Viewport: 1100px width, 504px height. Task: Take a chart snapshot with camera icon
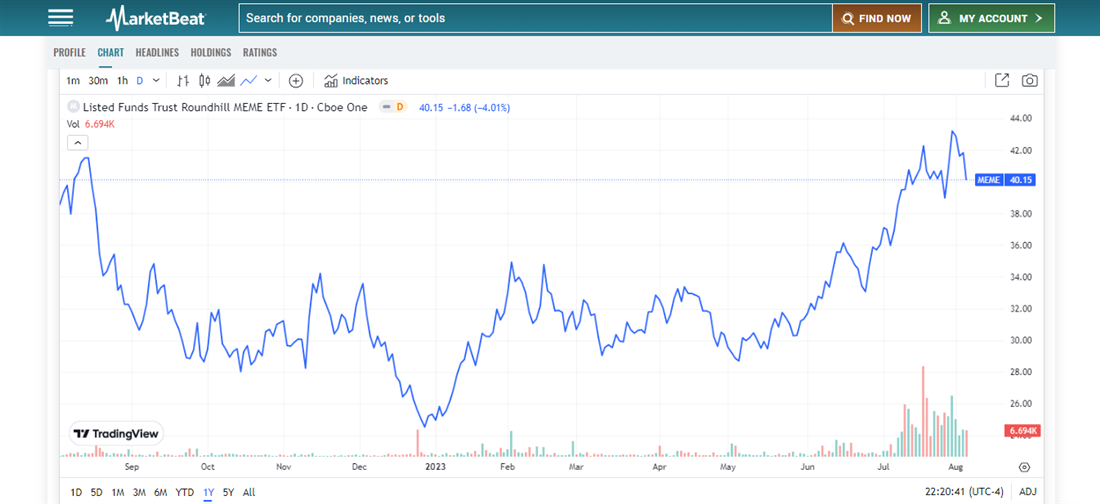point(1029,81)
